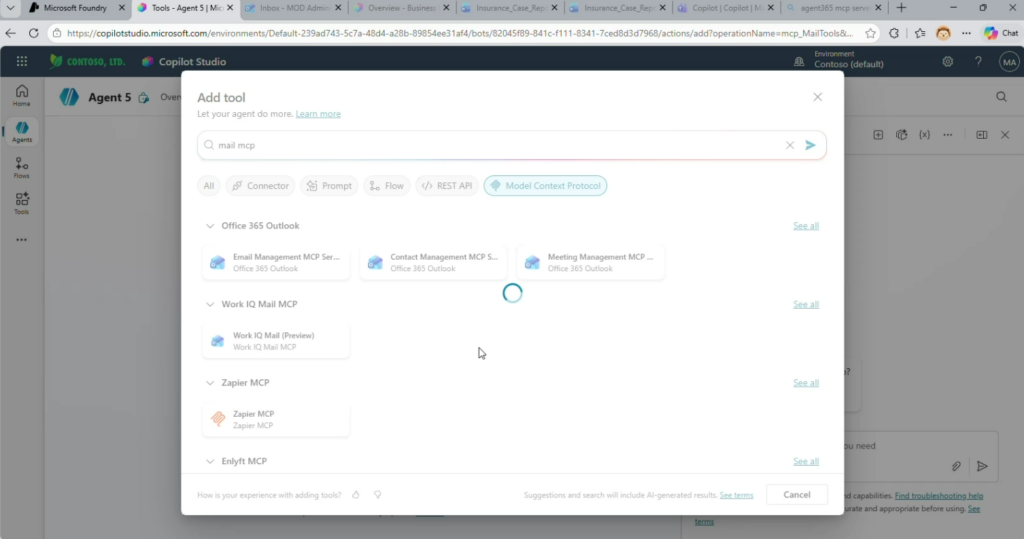The width and height of the screenshot is (1024, 539).
Task: Click the Cancel button
Action: click(x=796, y=495)
